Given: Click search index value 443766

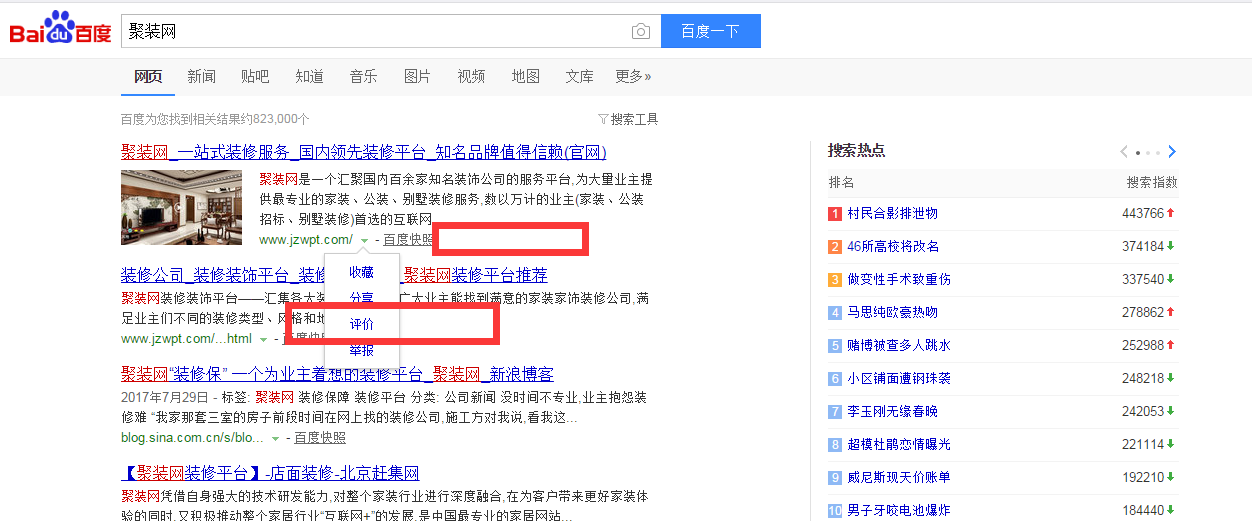Looking at the screenshot, I should 1143,214.
